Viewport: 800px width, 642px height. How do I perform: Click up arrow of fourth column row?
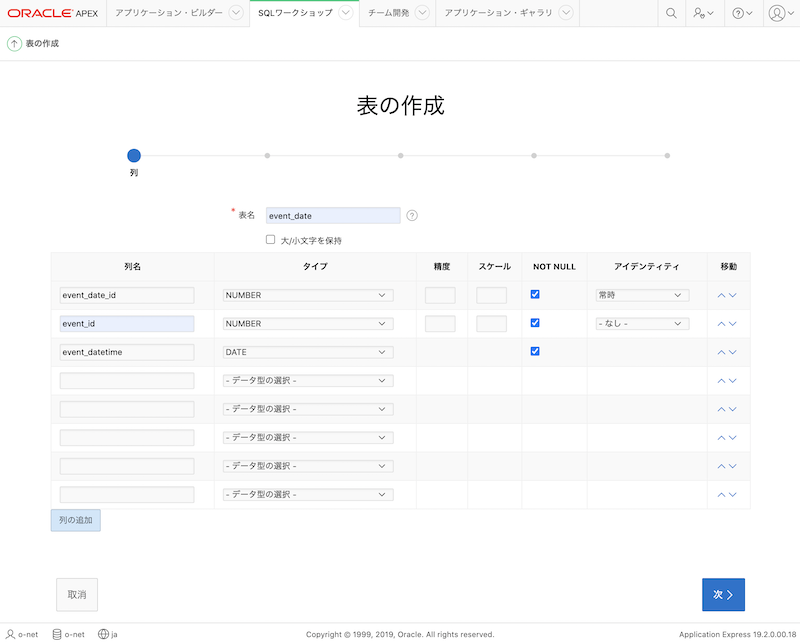tap(721, 381)
